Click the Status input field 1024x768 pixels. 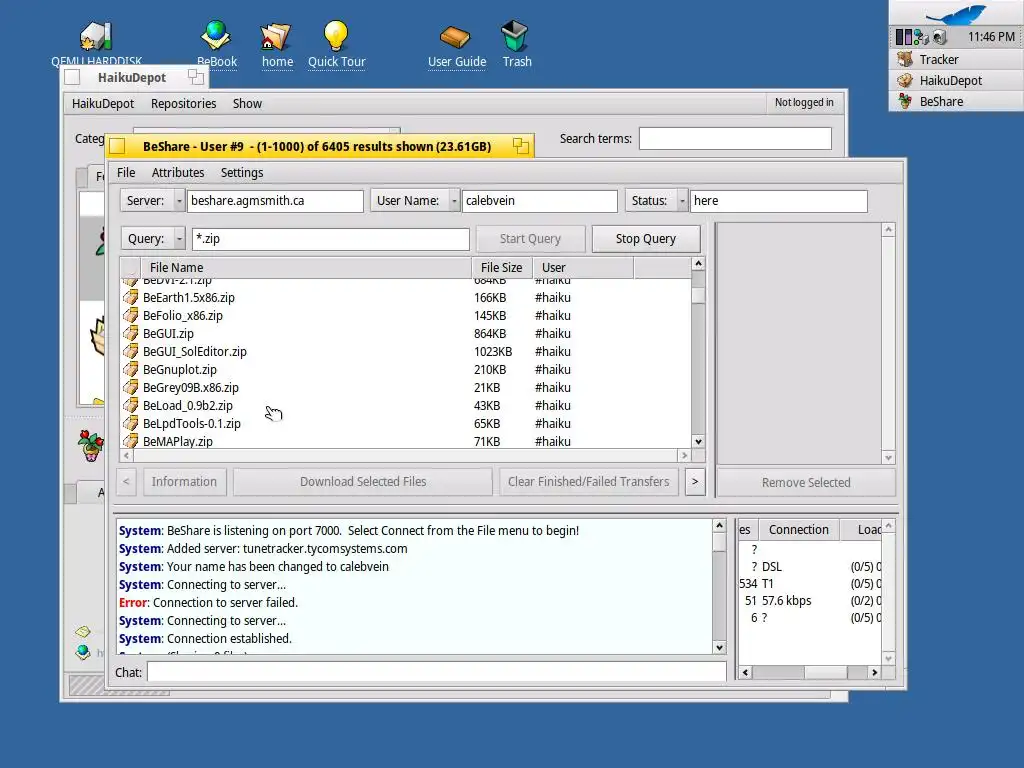[x=778, y=201]
